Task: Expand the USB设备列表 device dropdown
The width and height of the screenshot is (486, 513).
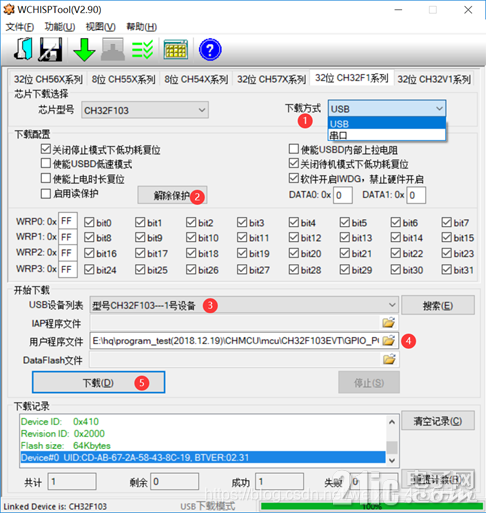Action: click(244, 305)
